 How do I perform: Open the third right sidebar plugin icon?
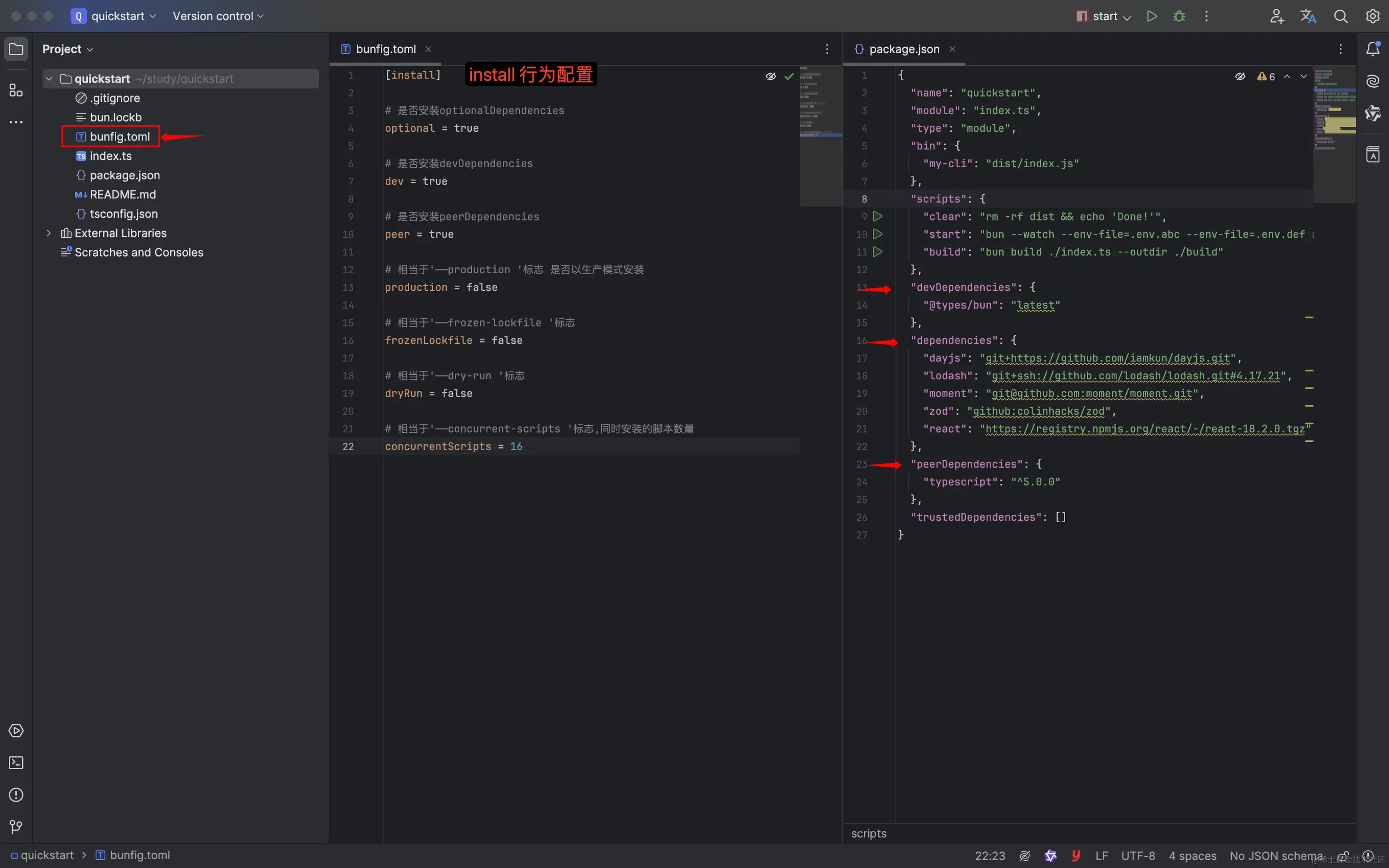pyautogui.click(x=1373, y=113)
